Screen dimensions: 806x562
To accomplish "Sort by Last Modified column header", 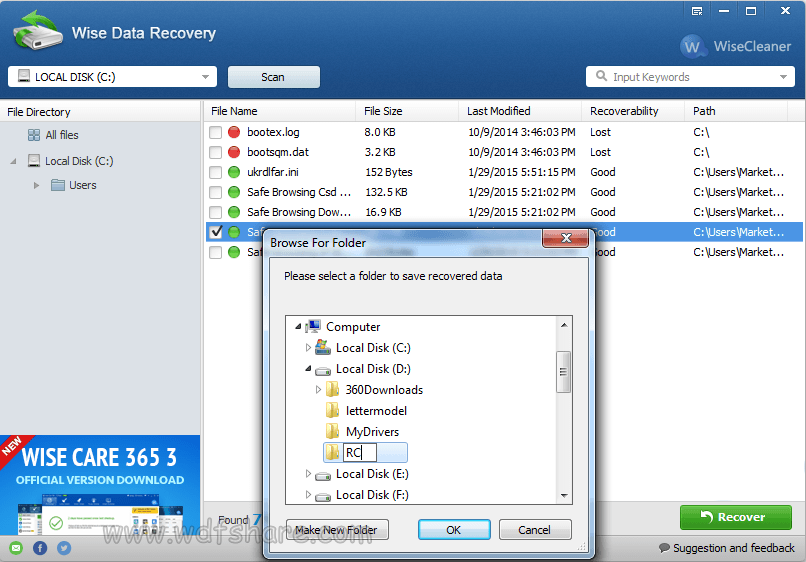I will pos(520,111).
